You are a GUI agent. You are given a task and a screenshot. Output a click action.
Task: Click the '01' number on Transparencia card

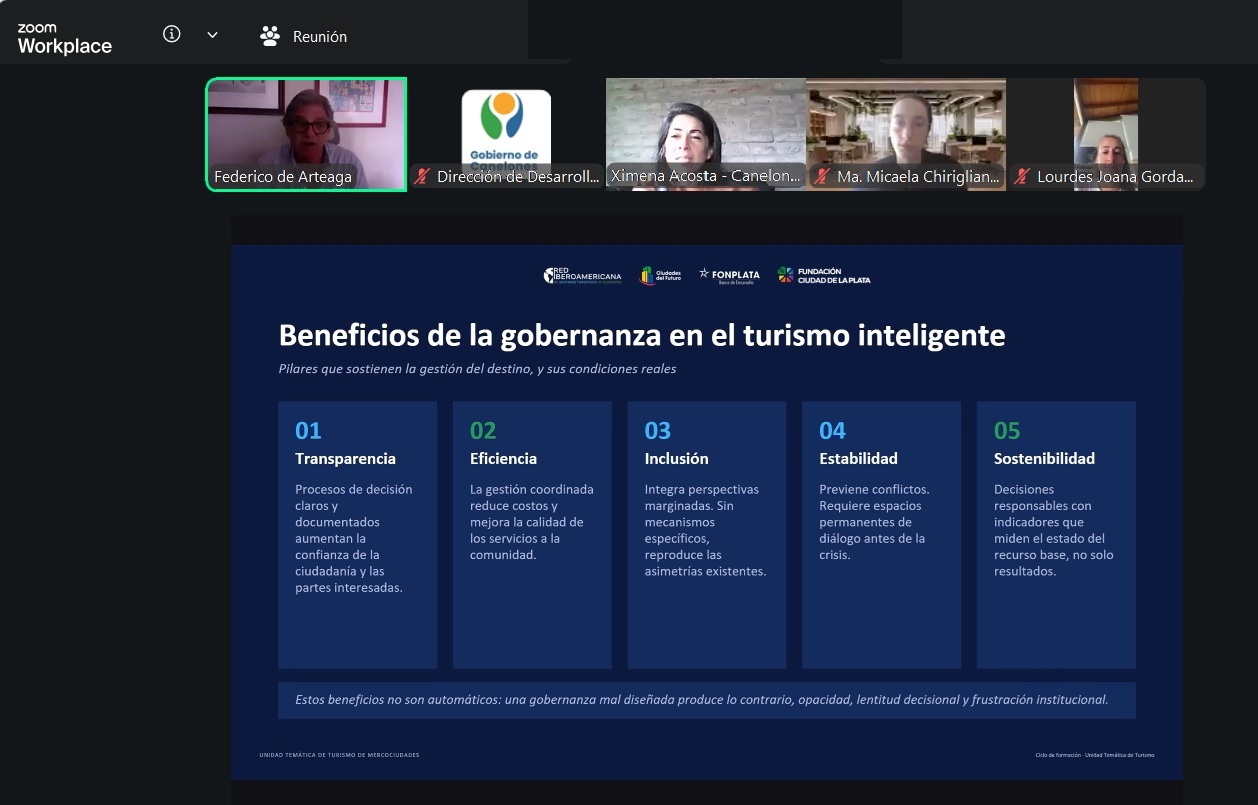308,431
